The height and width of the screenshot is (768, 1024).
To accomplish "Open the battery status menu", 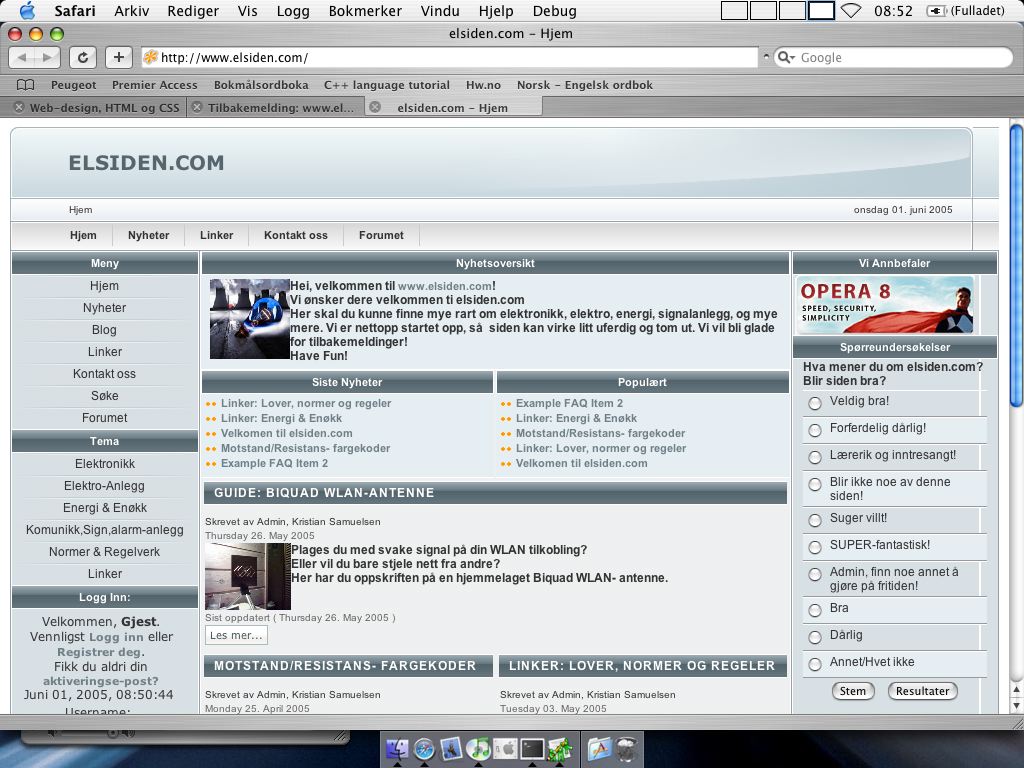I will 965,10.
